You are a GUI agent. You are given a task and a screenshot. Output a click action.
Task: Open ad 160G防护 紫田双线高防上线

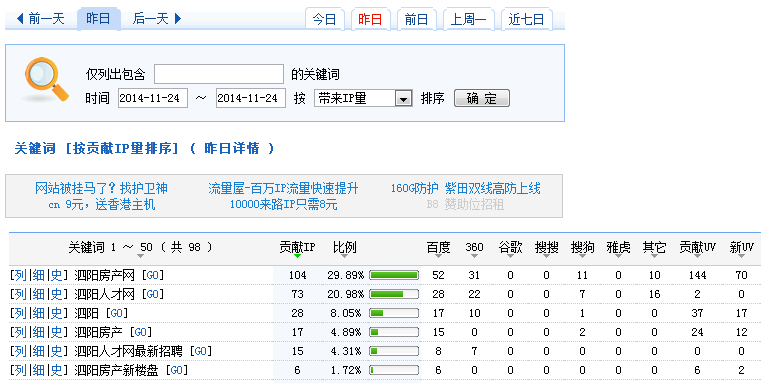pyautogui.click(x=465, y=188)
